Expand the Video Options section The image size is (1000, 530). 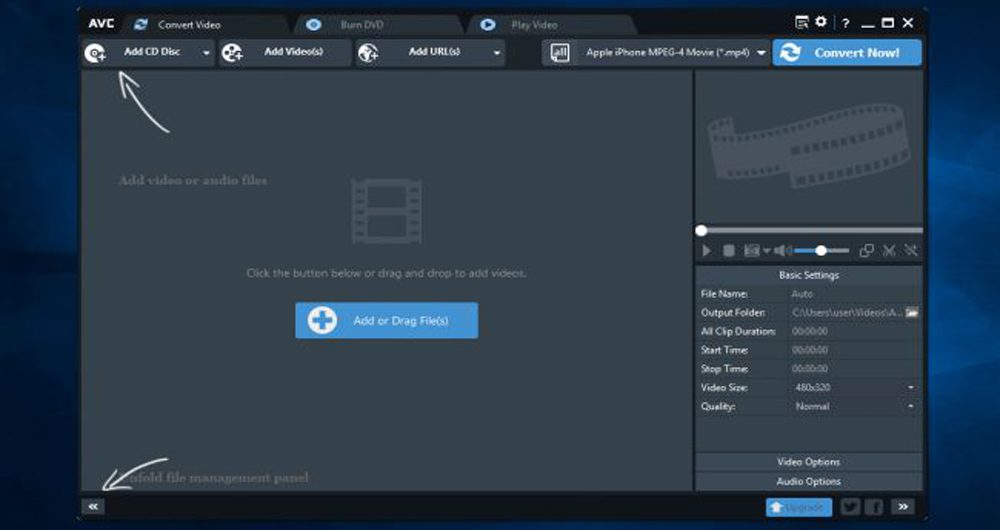808,462
